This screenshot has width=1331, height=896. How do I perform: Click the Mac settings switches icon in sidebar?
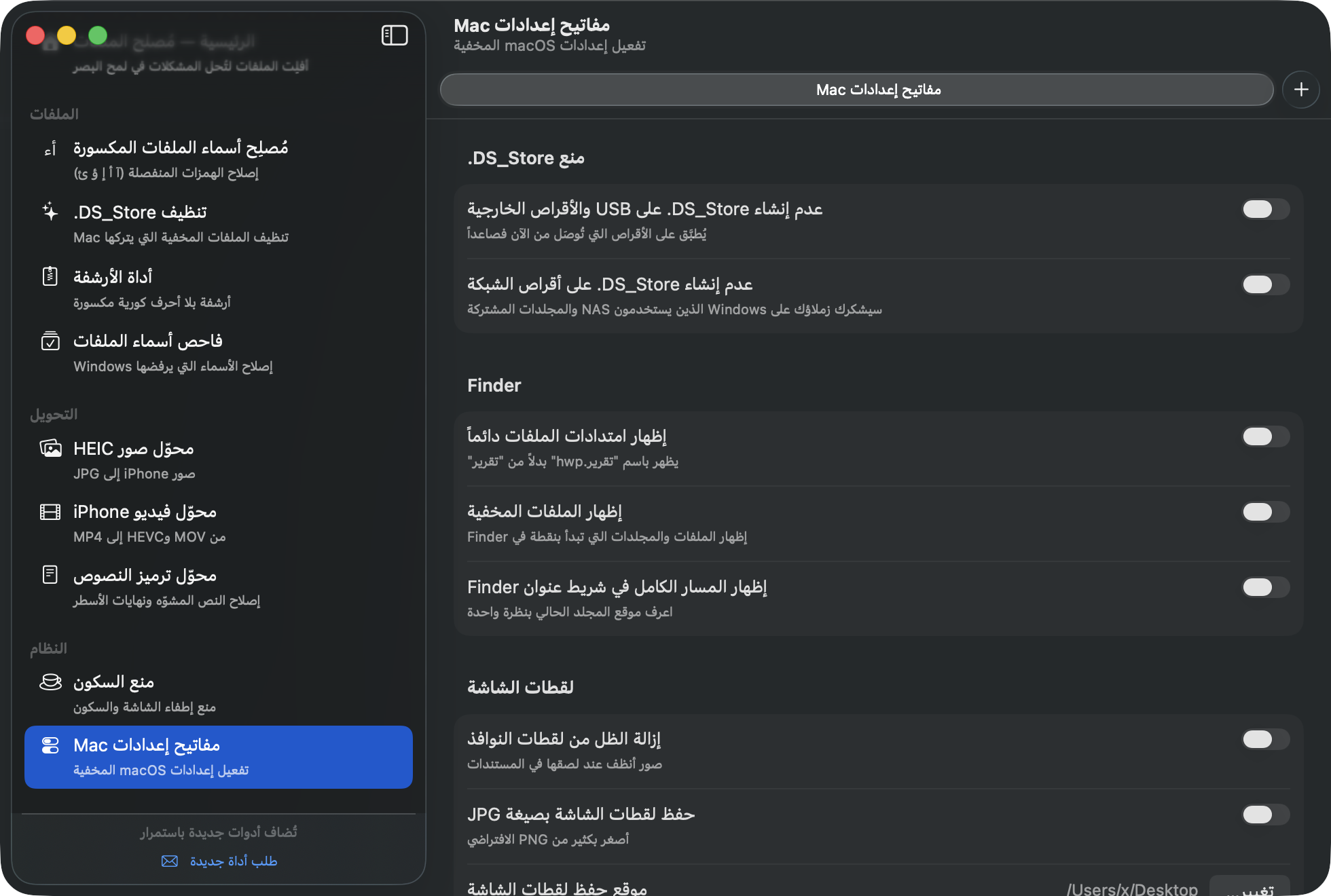pos(50,745)
